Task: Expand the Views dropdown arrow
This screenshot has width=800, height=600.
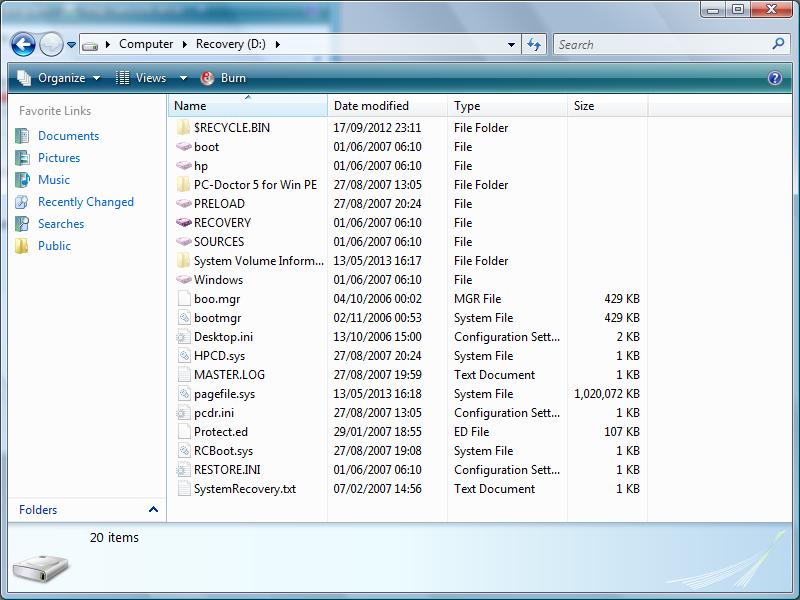Action: tap(183, 78)
